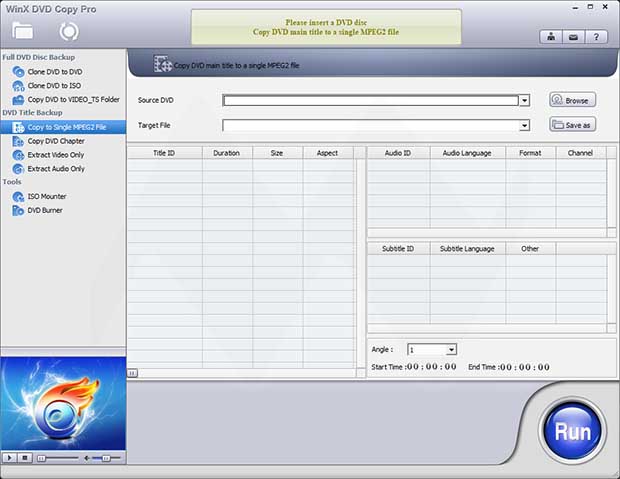Click the Channel column header
Screen dimensions: 620x479
pos(580,153)
